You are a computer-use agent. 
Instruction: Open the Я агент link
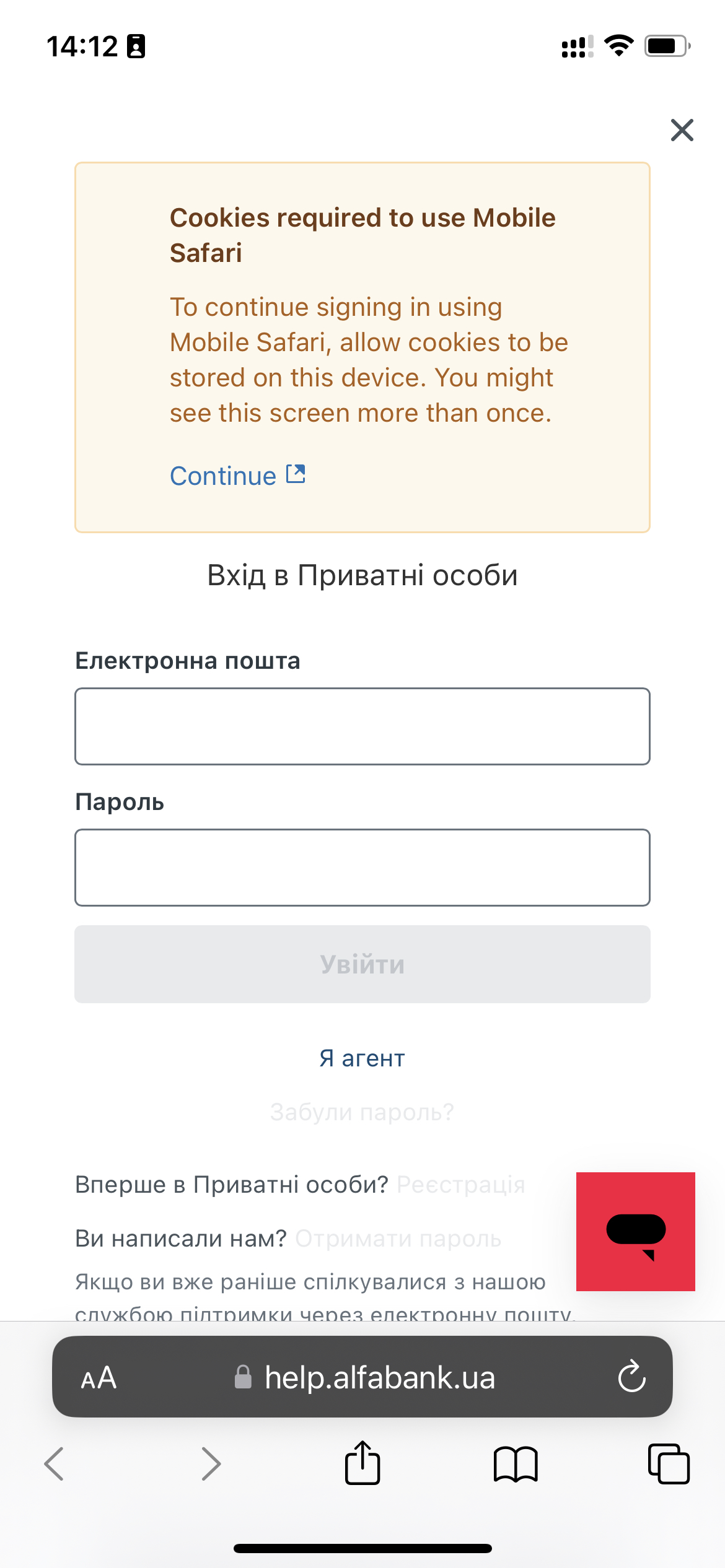coord(362,1058)
